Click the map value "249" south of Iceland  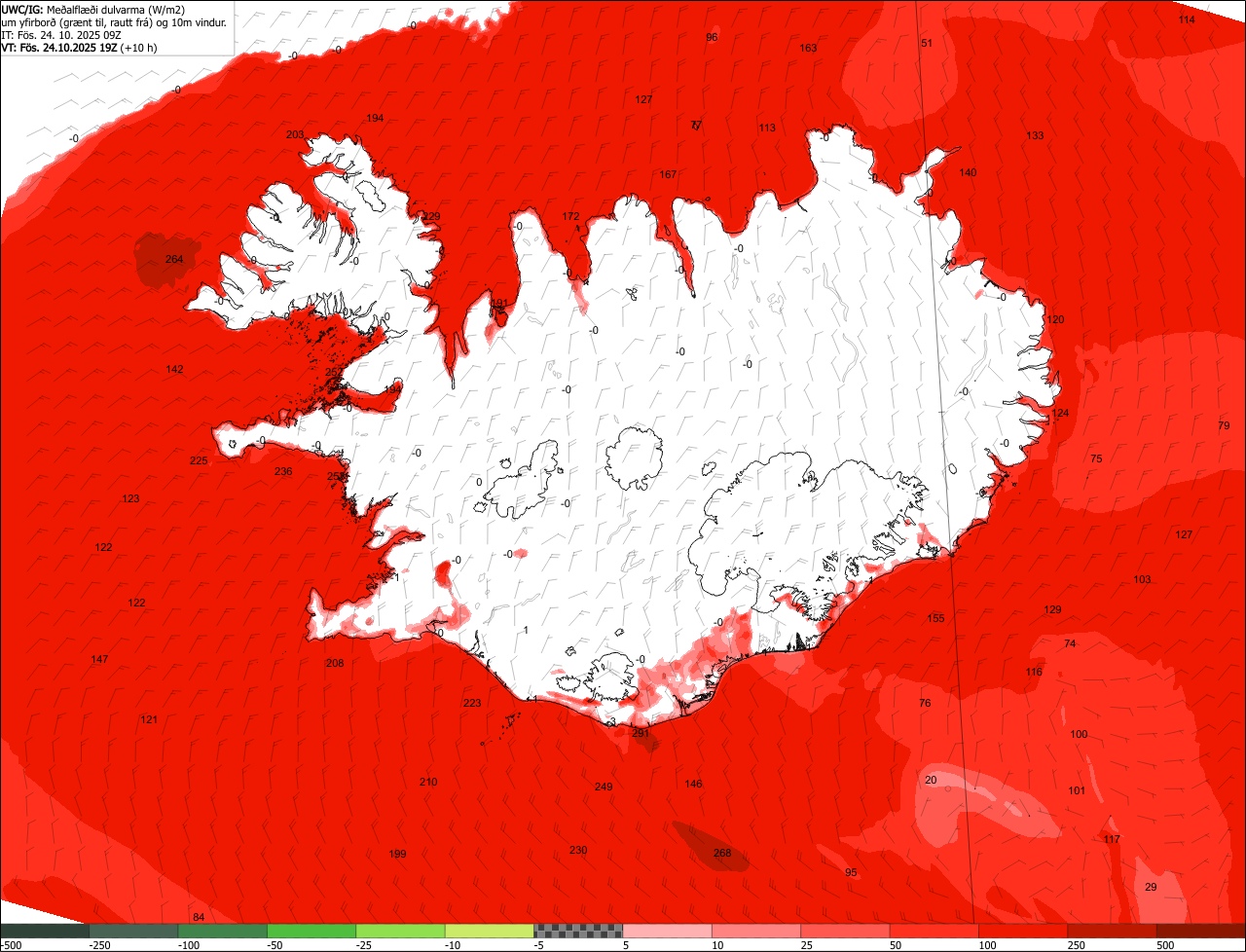[x=604, y=787]
